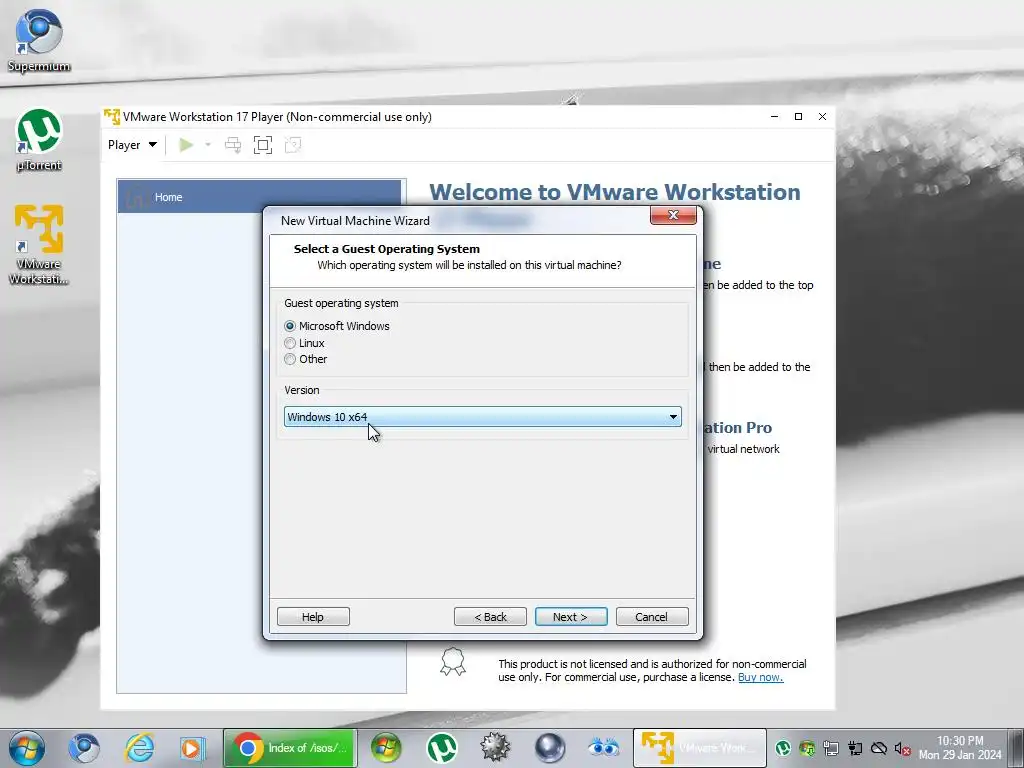Image resolution: width=1024 pixels, height=768 pixels.
Task: Close the New Virtual Machine Wizard dialog
Action: (673, 215)
